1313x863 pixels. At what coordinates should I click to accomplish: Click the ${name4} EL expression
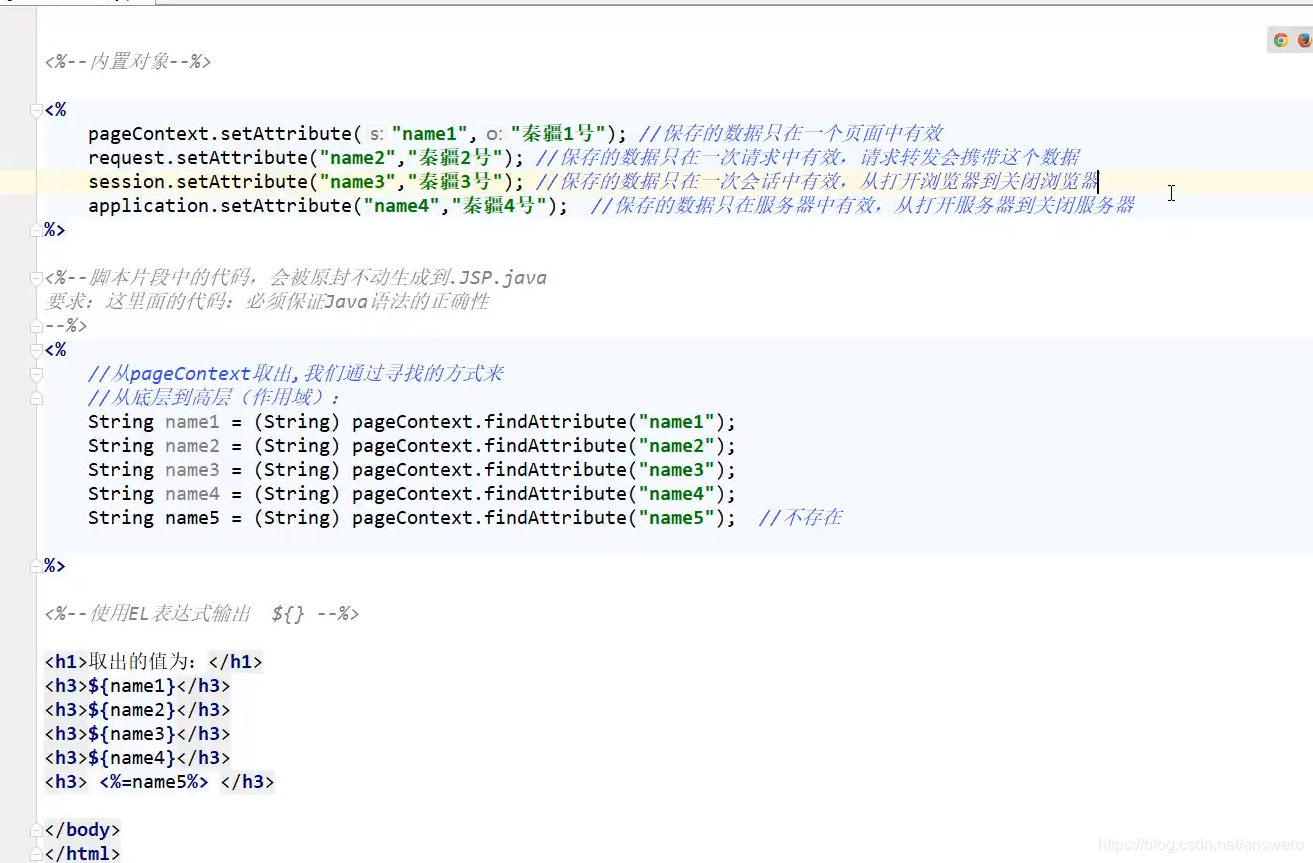click(x=132, y=758)
